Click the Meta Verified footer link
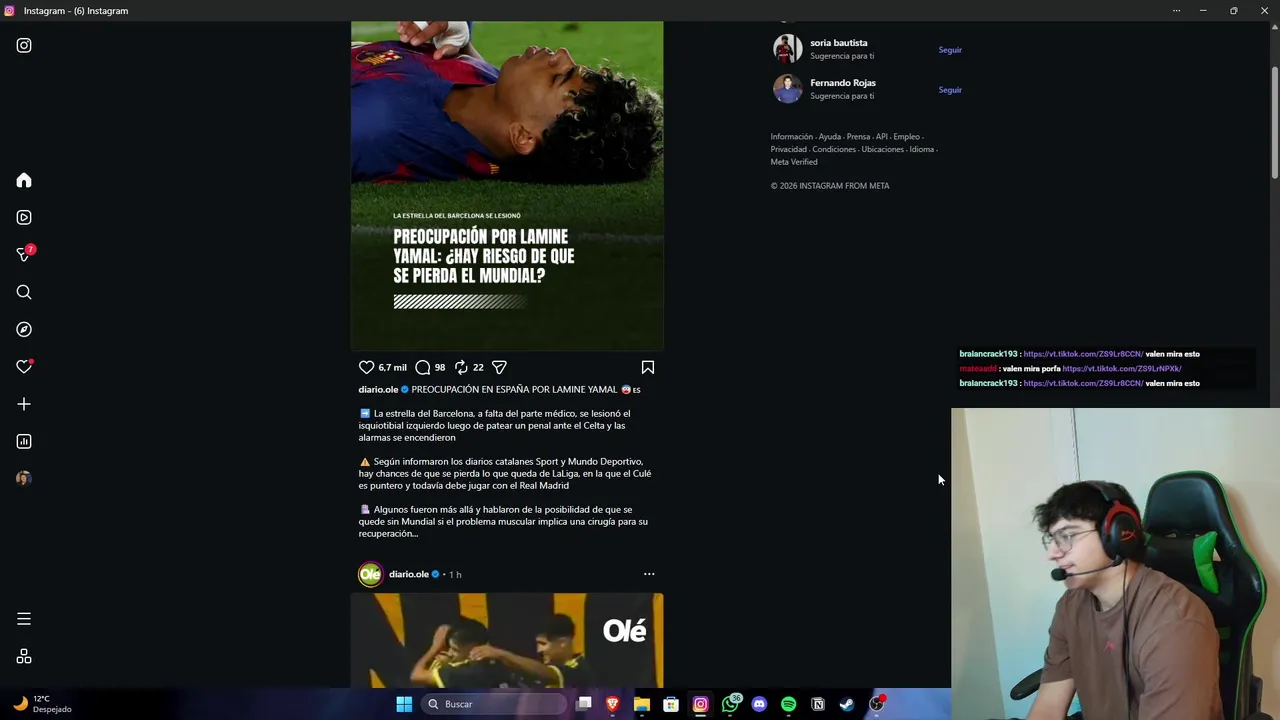 pyautogui.click(x=794, y=162)
